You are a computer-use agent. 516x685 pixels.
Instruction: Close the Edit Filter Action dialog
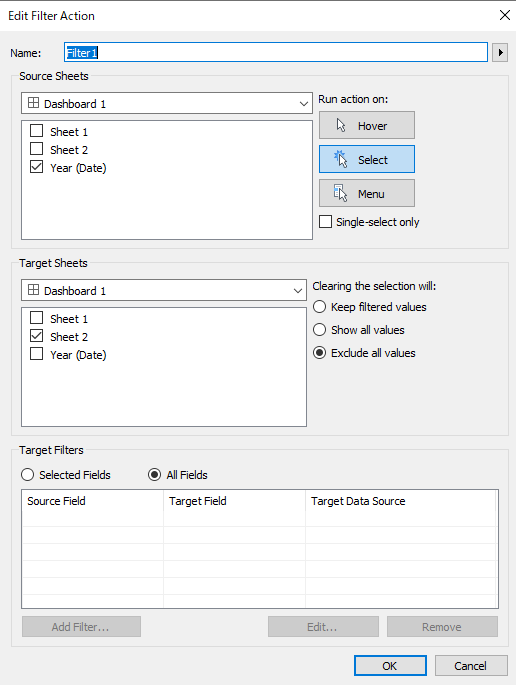coord(505,15)
